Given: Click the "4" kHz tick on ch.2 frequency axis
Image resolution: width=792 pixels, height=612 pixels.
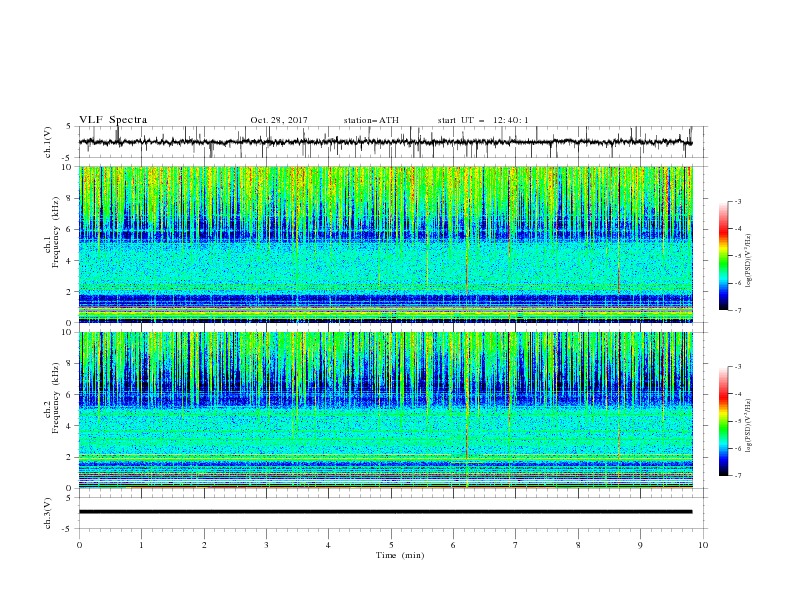Looking at the screenshot, I should pos(70,426).
